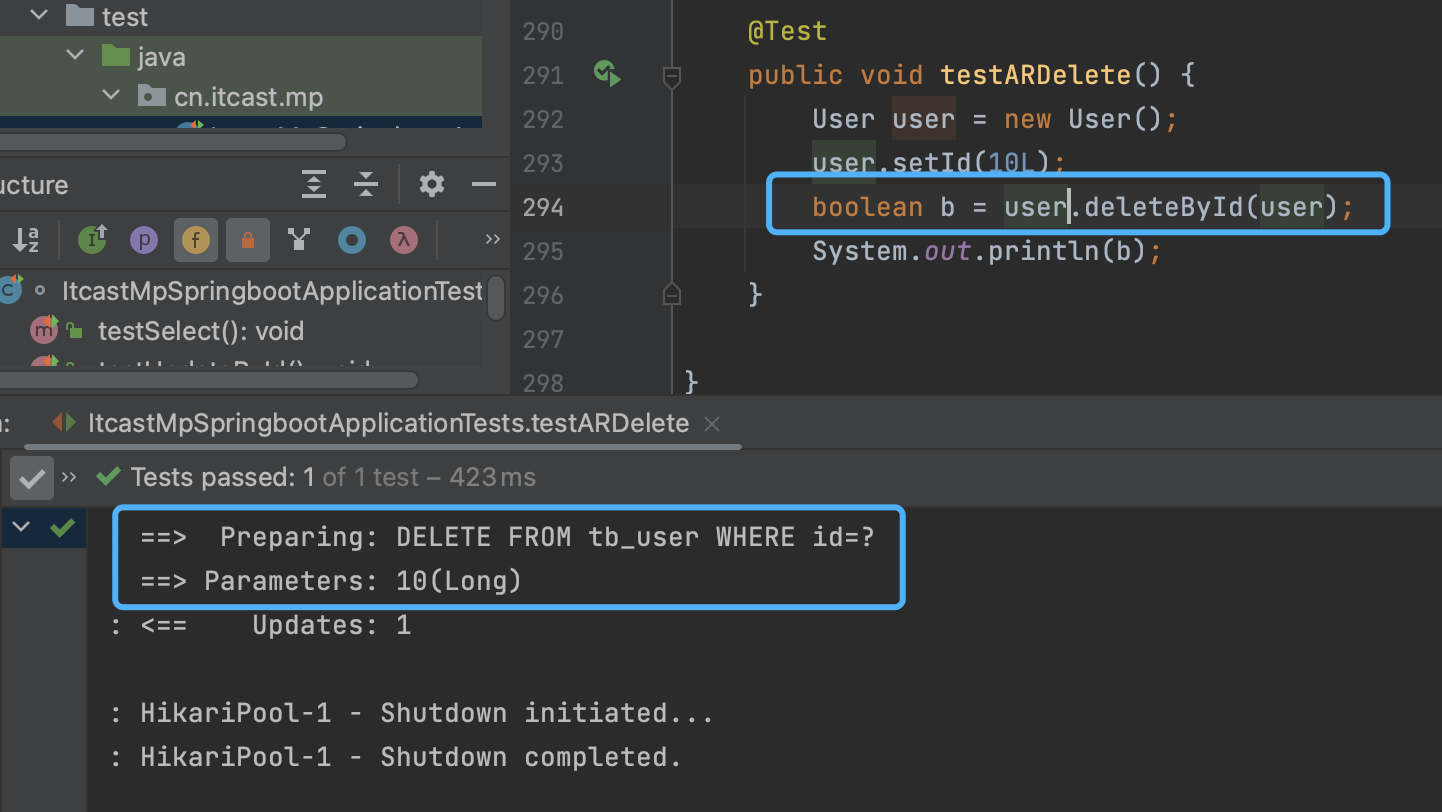Close the testARDelete run tab
Image resolution: width=1442 pixels, height=812 pixels.
click(x=712, y=424)
